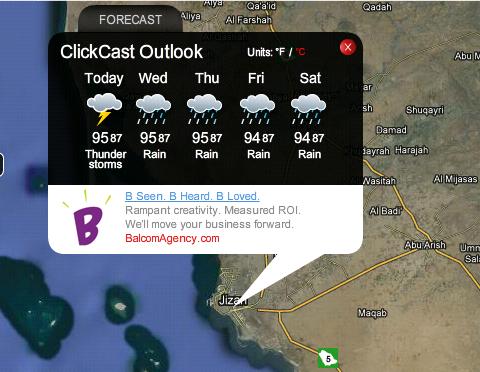This screenshot has width=480, height=372.
Task: Click the Abu Arish map label
Action: click(425, 245)
